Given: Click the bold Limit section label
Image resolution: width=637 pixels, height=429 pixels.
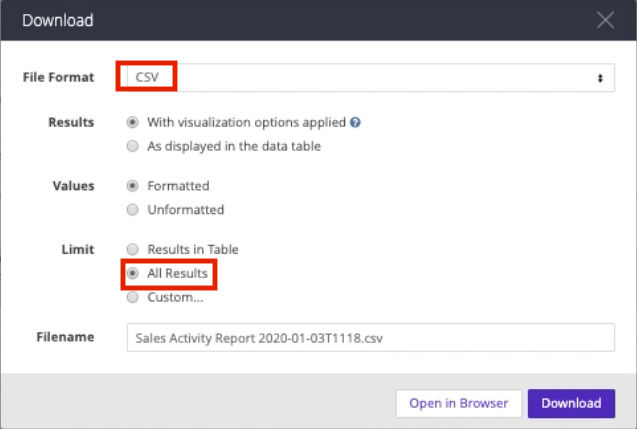Looking at the screenshot, I should [x=78, y=249].
